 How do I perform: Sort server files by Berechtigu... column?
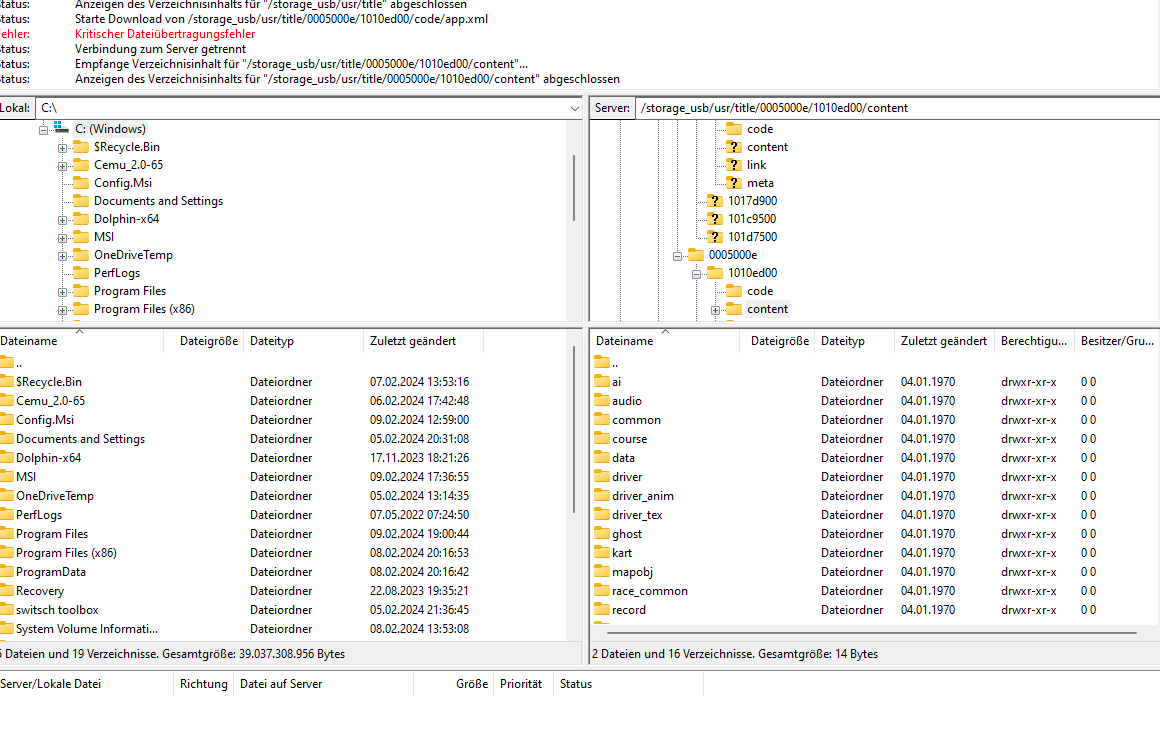(1034, 341)
